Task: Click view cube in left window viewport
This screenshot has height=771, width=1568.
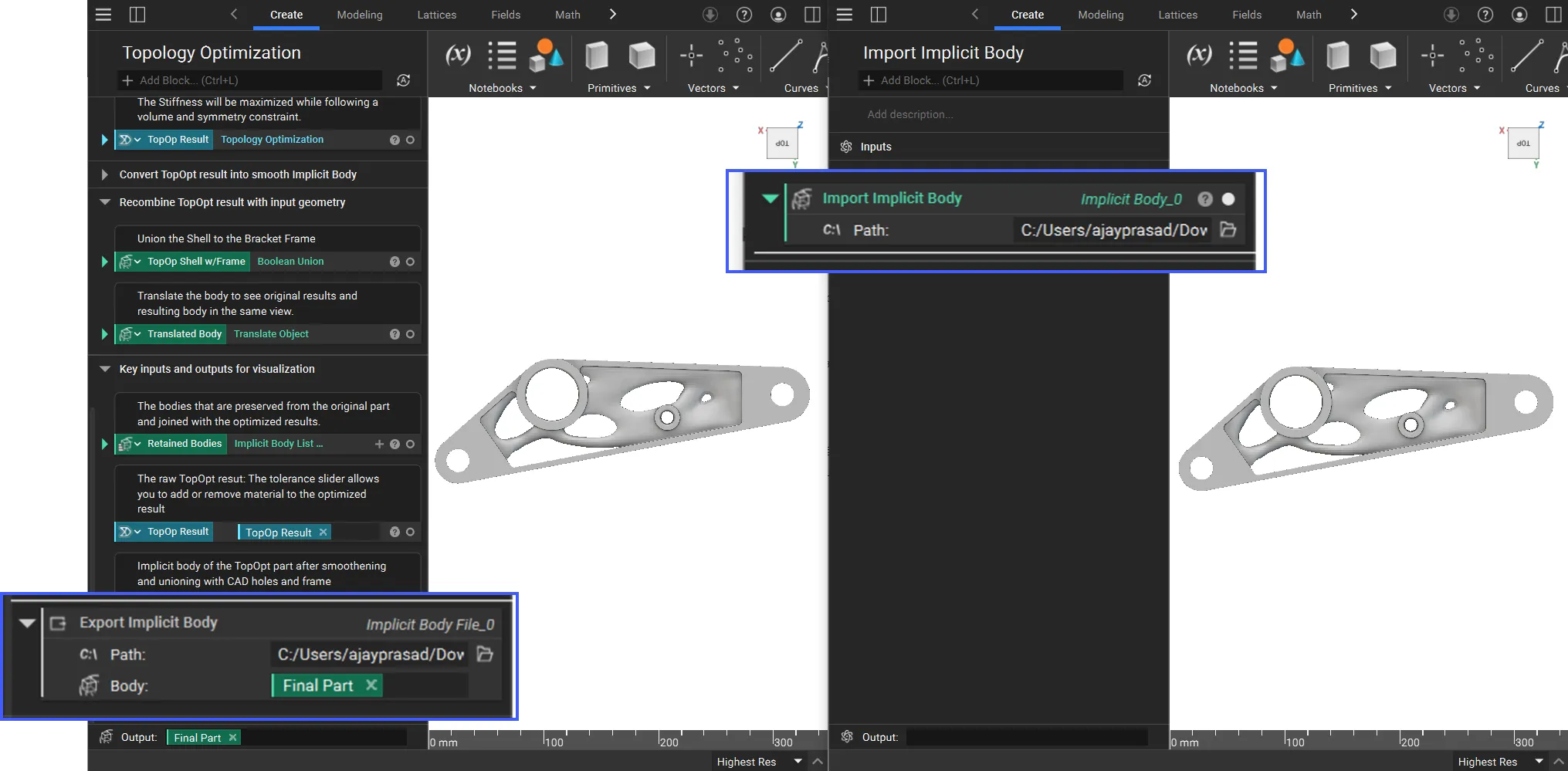Action: pyautogui.click(x=782, y=143)
